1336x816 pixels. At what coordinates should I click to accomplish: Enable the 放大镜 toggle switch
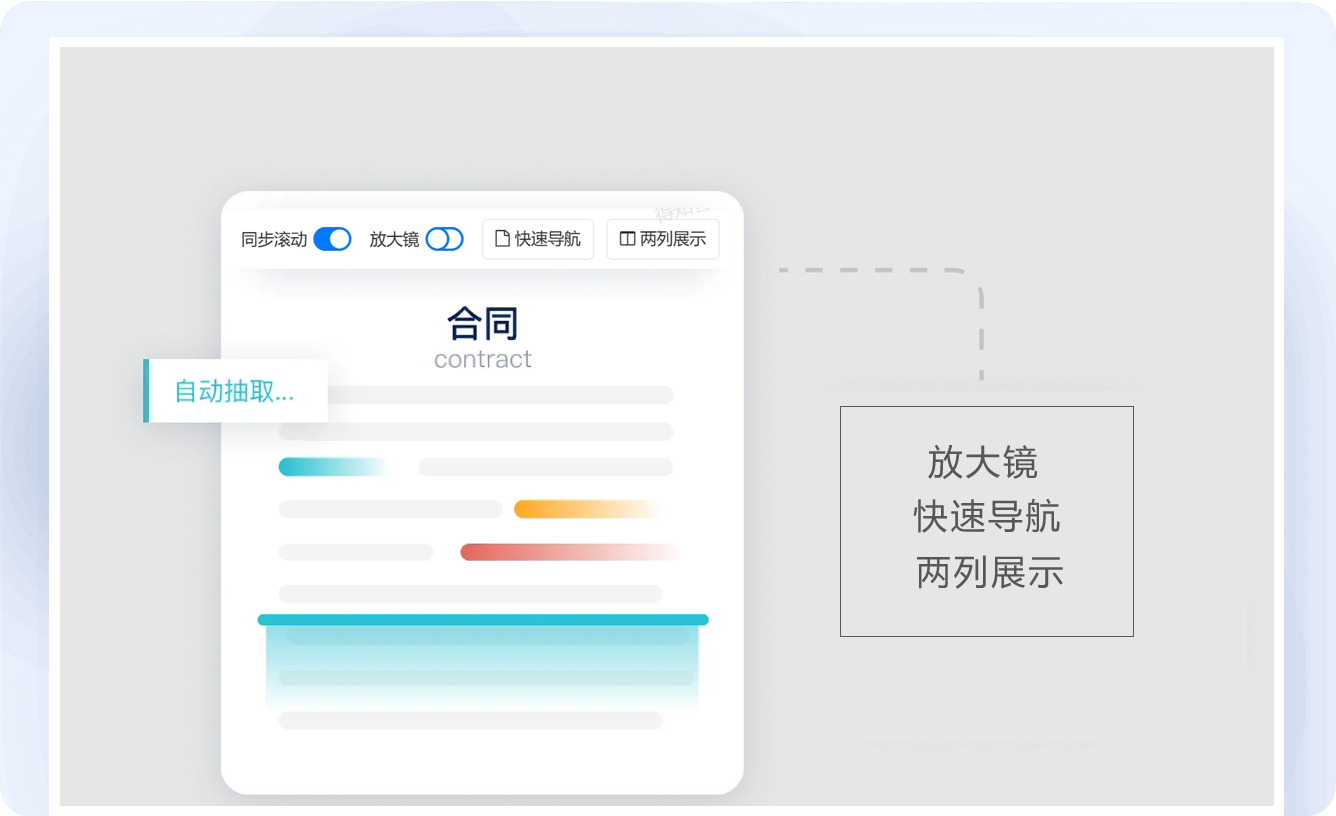(444, 239)
